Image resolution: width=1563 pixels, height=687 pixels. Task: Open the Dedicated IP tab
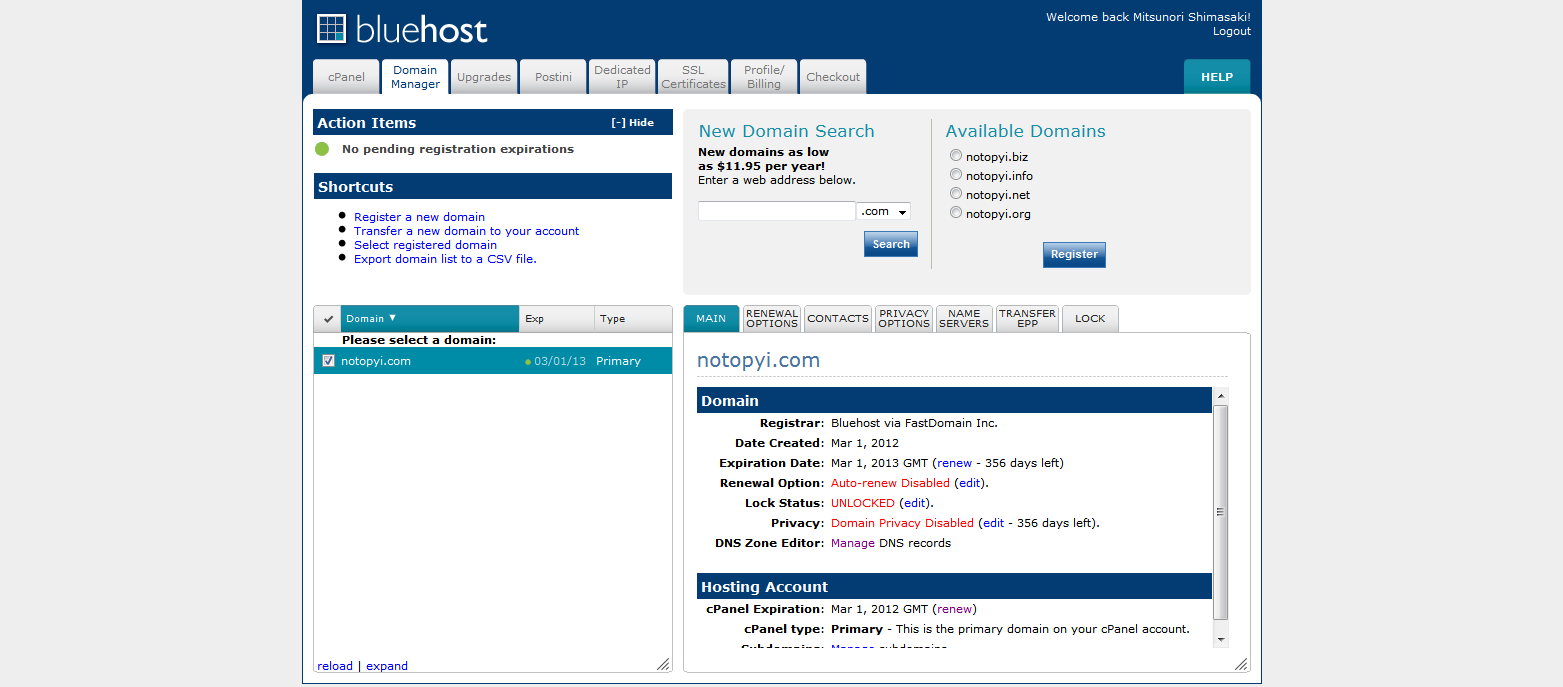tap(622, 77)
